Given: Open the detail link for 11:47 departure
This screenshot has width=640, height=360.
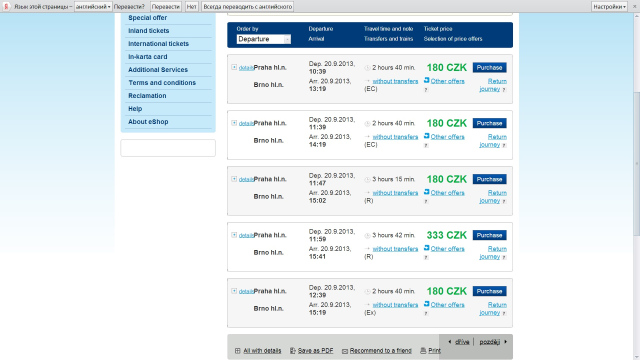Looking at the screenshot, I should tap(246, 179).
